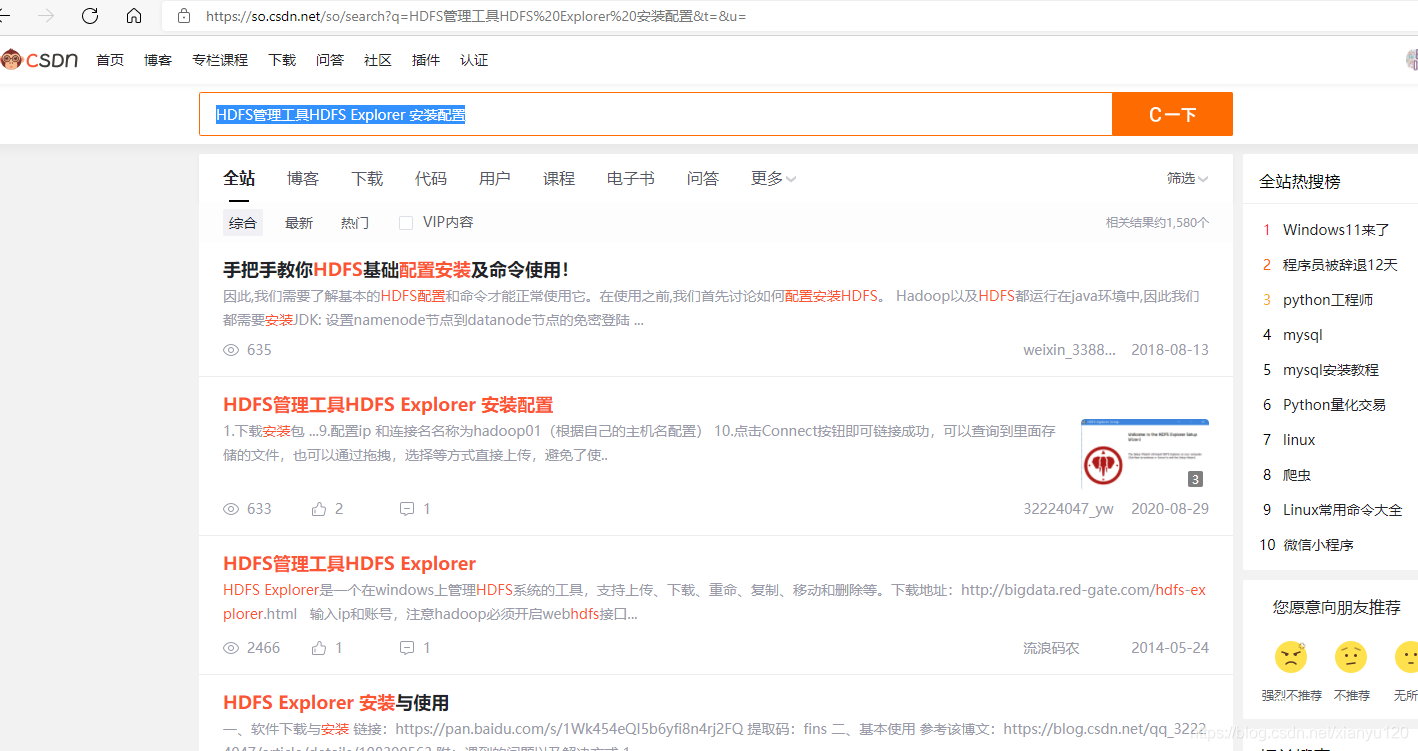Screen dimensions: 1418x751
Task: Click comment icon on 流浪码农 result
Action: click(407, 648)
